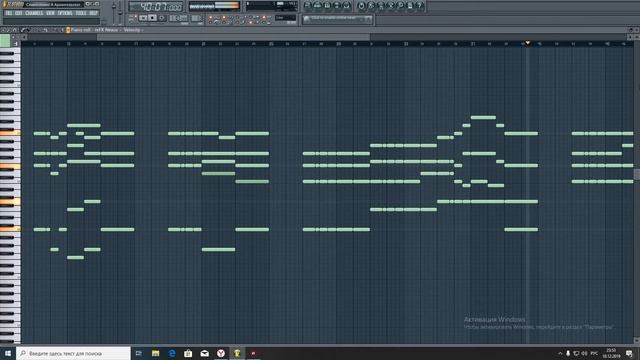The height and width of the screenshot is (360, 640).
Task: Open the VIEW menu
Action: tap(50, 13)
